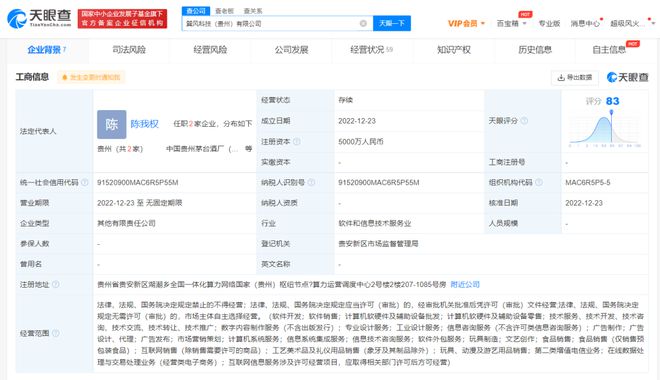Viewport: 660px width, 380px height.
Task: Select the 查公司 search tab
Action: [x=196, y=11]
